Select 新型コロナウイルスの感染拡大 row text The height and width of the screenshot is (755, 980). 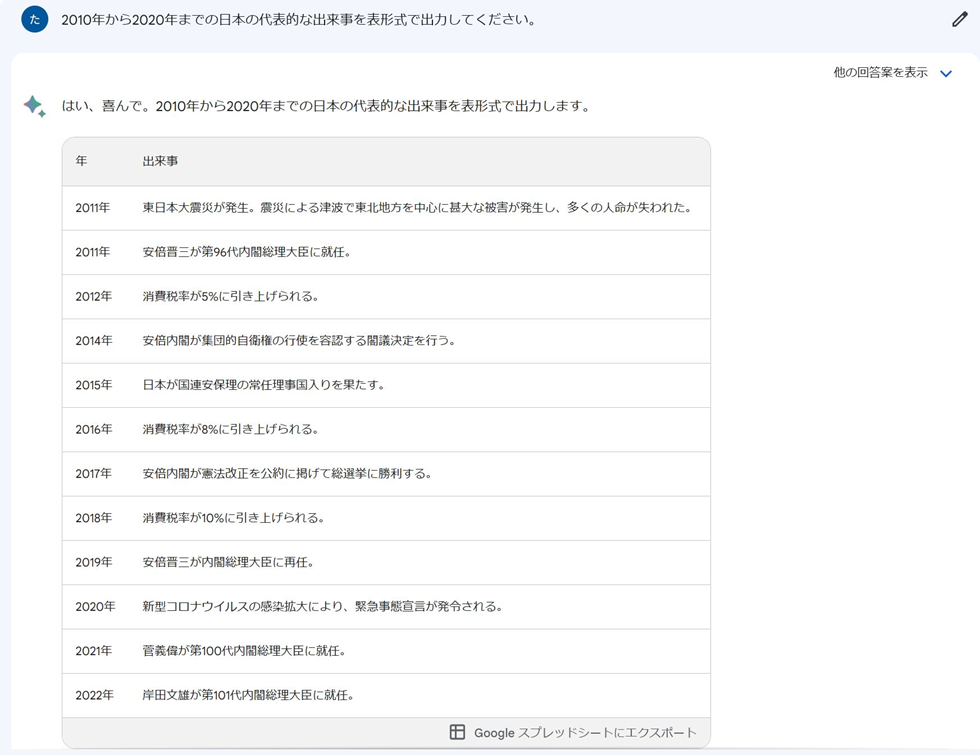tap(323, 607)
